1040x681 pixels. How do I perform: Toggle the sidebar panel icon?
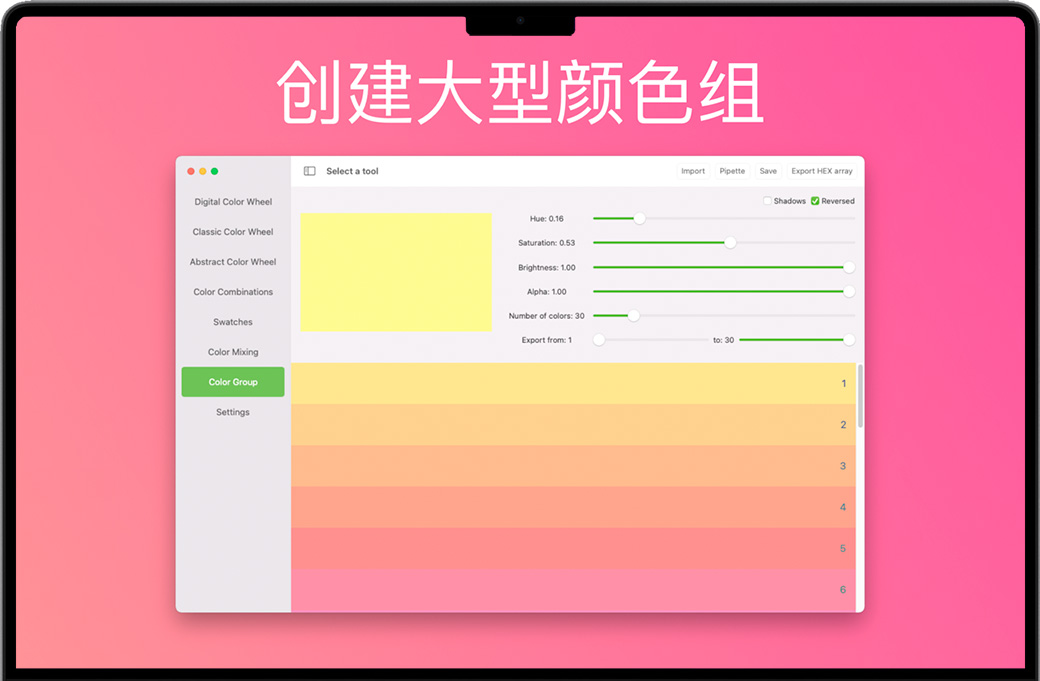pyautogui.click(x=310, y=171)
